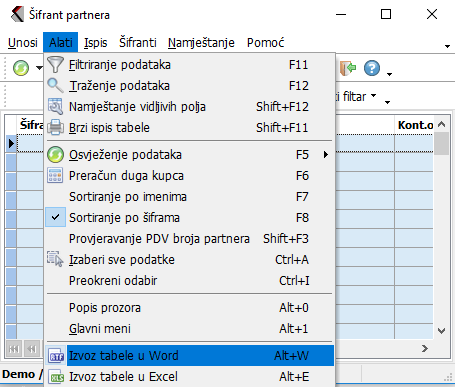Choose Izaberi sve podatke entry
This screenshot has height=387, width=455.
point(190,260)
